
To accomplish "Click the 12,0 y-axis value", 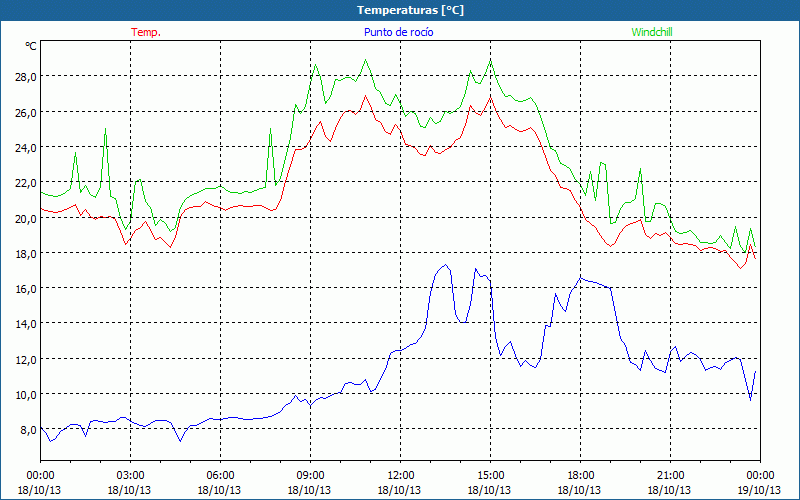I will 25,359.
